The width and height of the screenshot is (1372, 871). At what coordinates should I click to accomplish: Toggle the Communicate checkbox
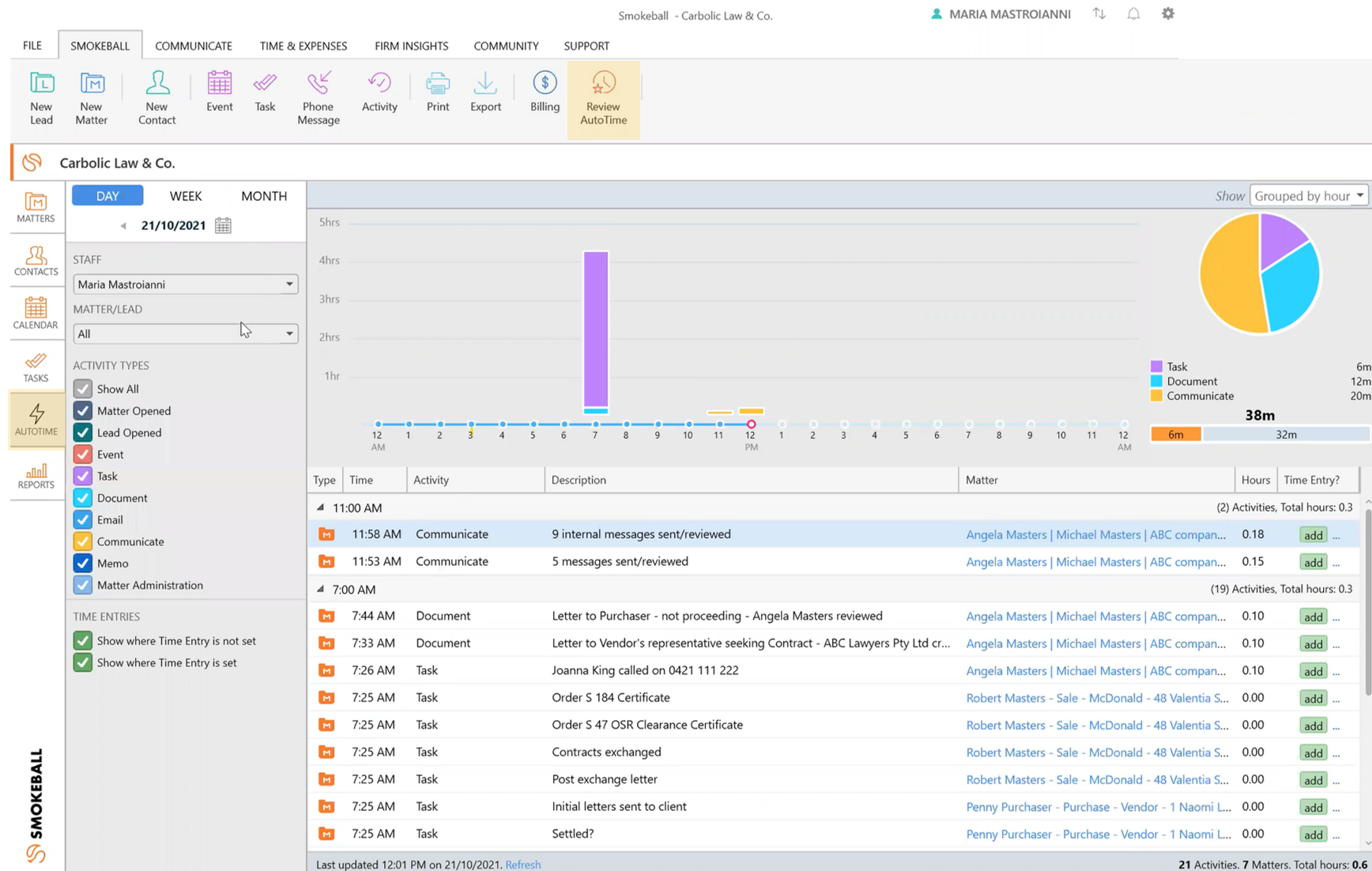coord(82,541)
